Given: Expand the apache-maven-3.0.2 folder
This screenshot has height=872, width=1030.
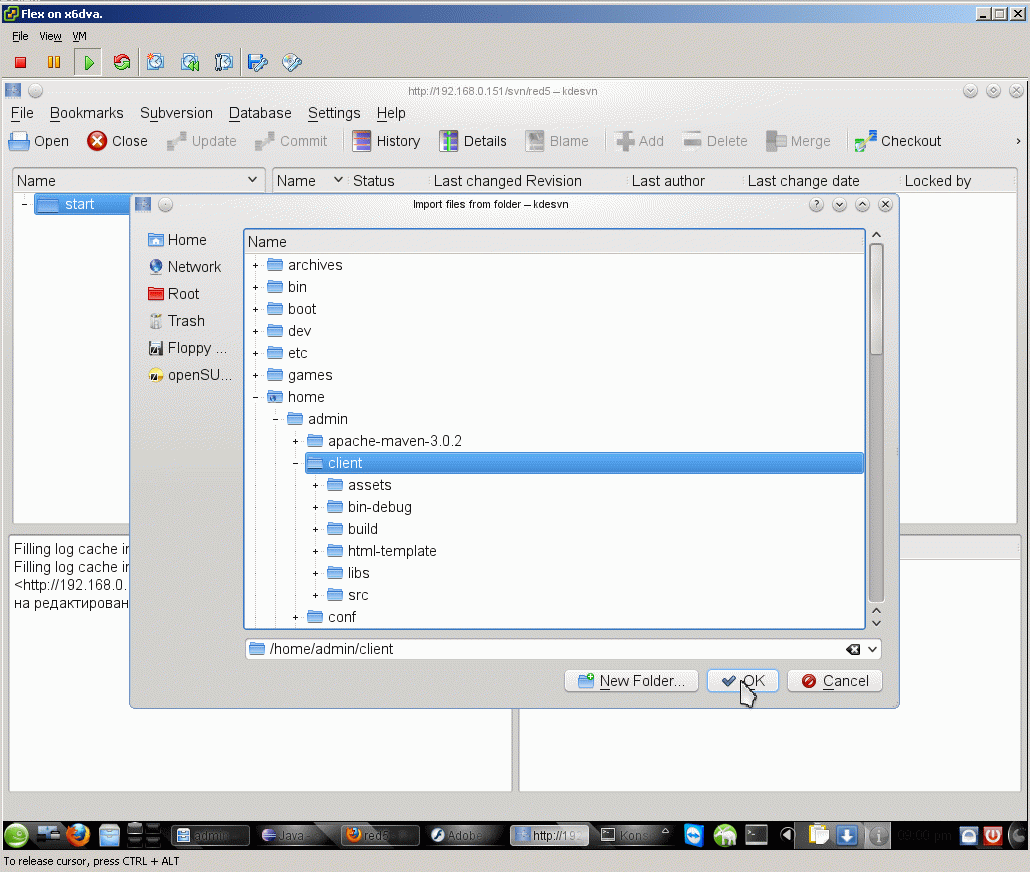Looking at the screenshot, I should 296,442.
